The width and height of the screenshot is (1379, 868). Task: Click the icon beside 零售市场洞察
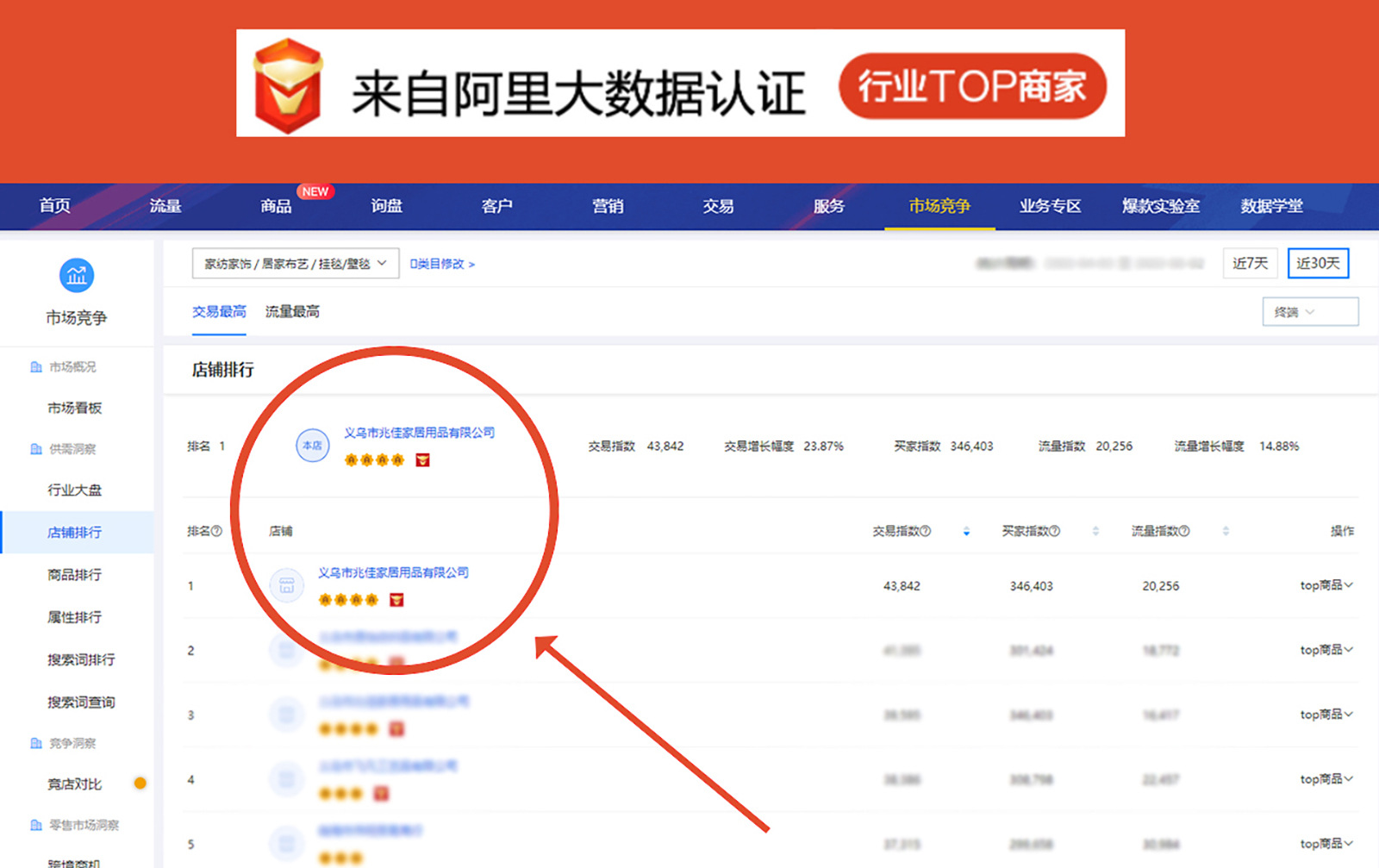tap(35, 825)
